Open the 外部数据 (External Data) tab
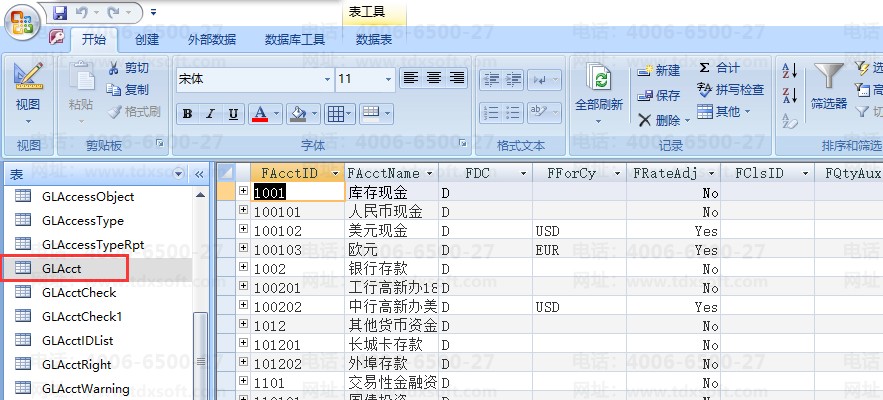The width and height of the screenshot is (883, 400). click(212, 40)
